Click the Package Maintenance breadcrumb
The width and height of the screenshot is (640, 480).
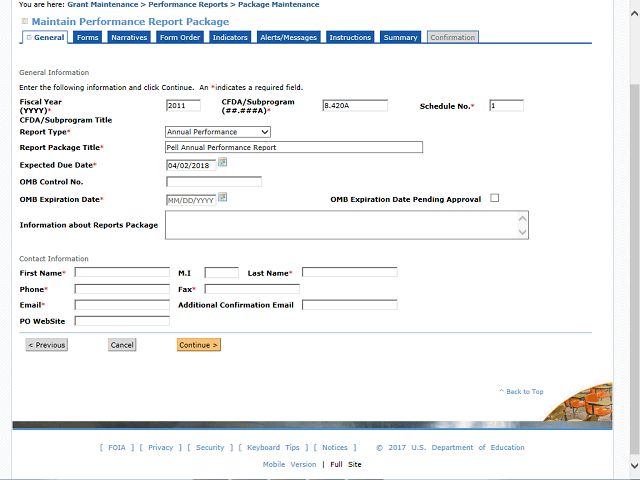tap(279, 4)
